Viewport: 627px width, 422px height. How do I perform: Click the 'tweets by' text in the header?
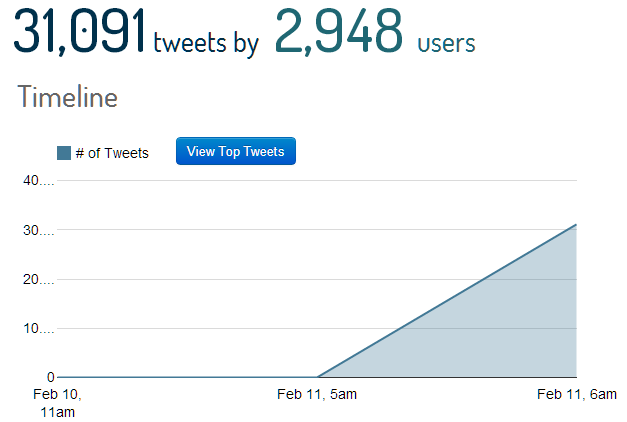pos(206,43)
